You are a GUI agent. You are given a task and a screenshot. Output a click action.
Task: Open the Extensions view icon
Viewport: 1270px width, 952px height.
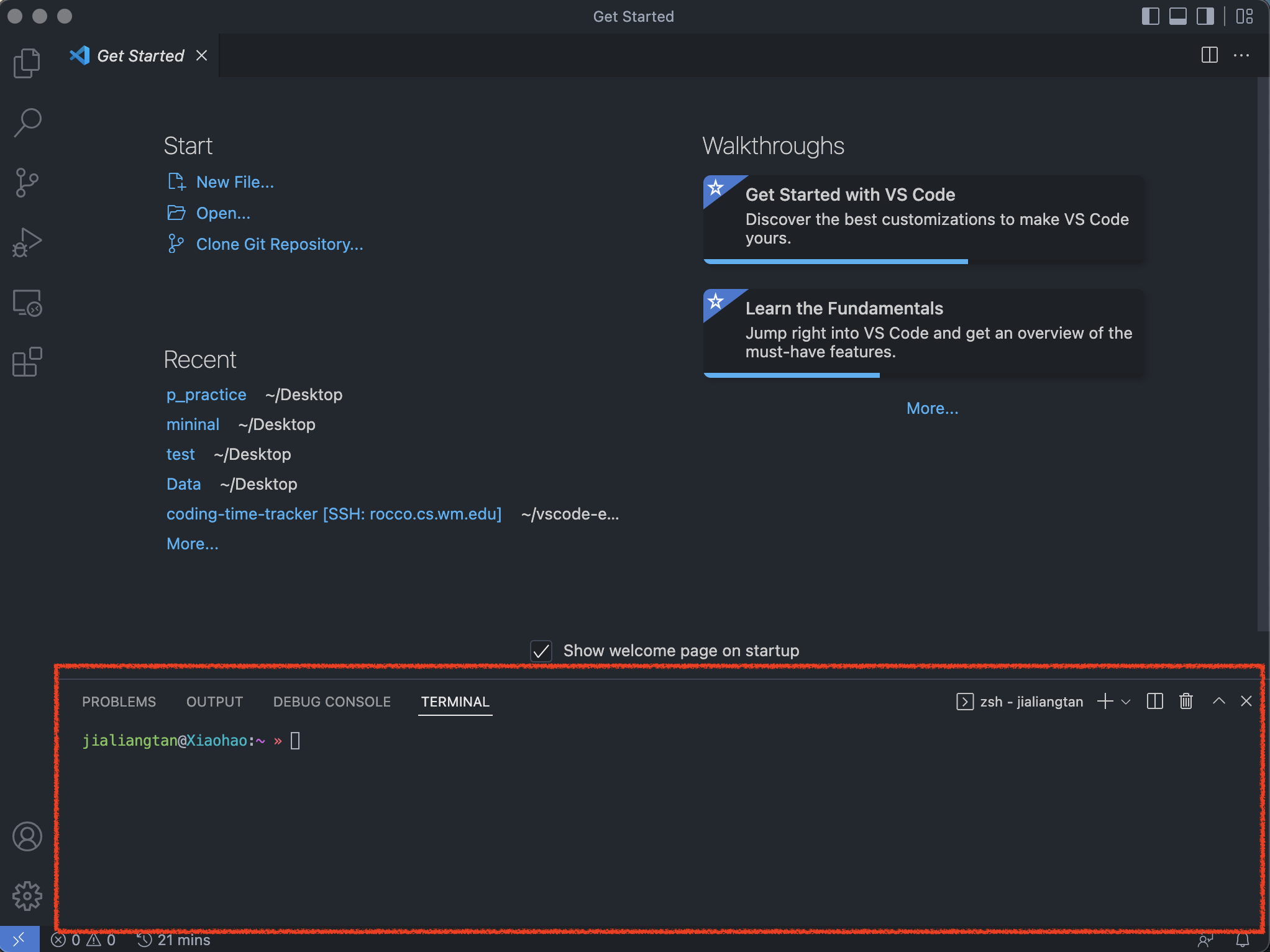[x=27, y=362]
